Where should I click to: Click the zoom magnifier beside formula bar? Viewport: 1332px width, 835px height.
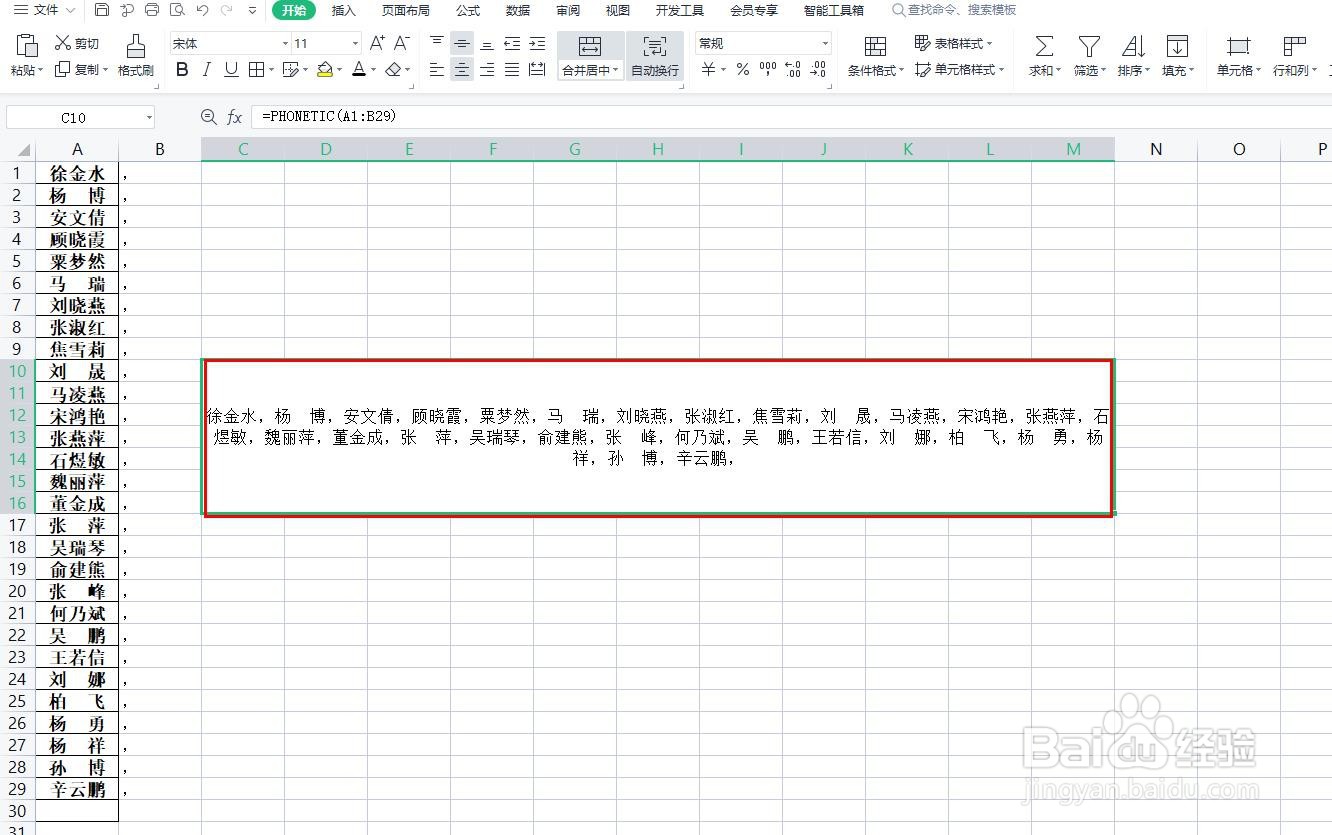[209, 117]
